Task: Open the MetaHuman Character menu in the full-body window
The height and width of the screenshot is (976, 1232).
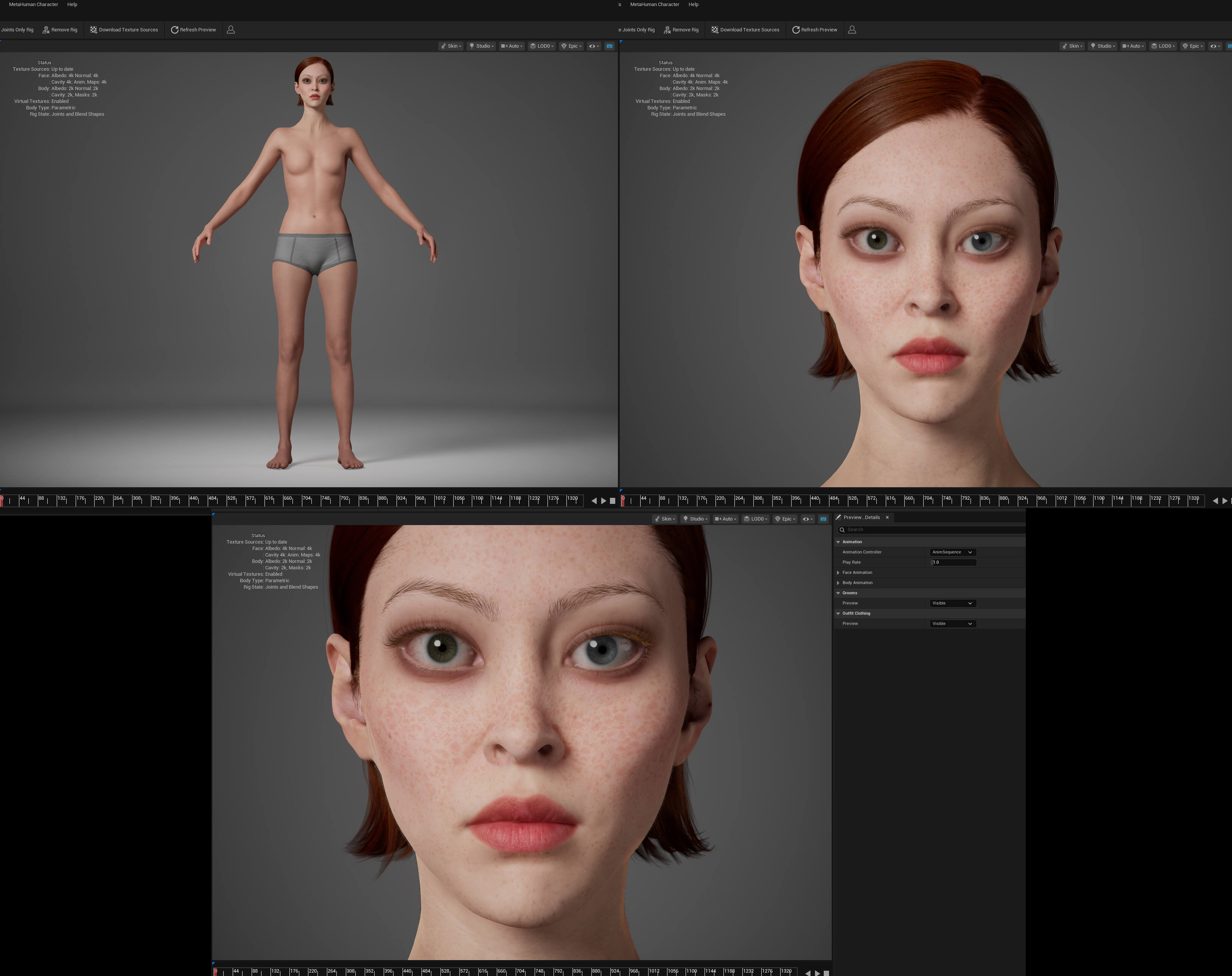Action: click(x=33, y=5)
